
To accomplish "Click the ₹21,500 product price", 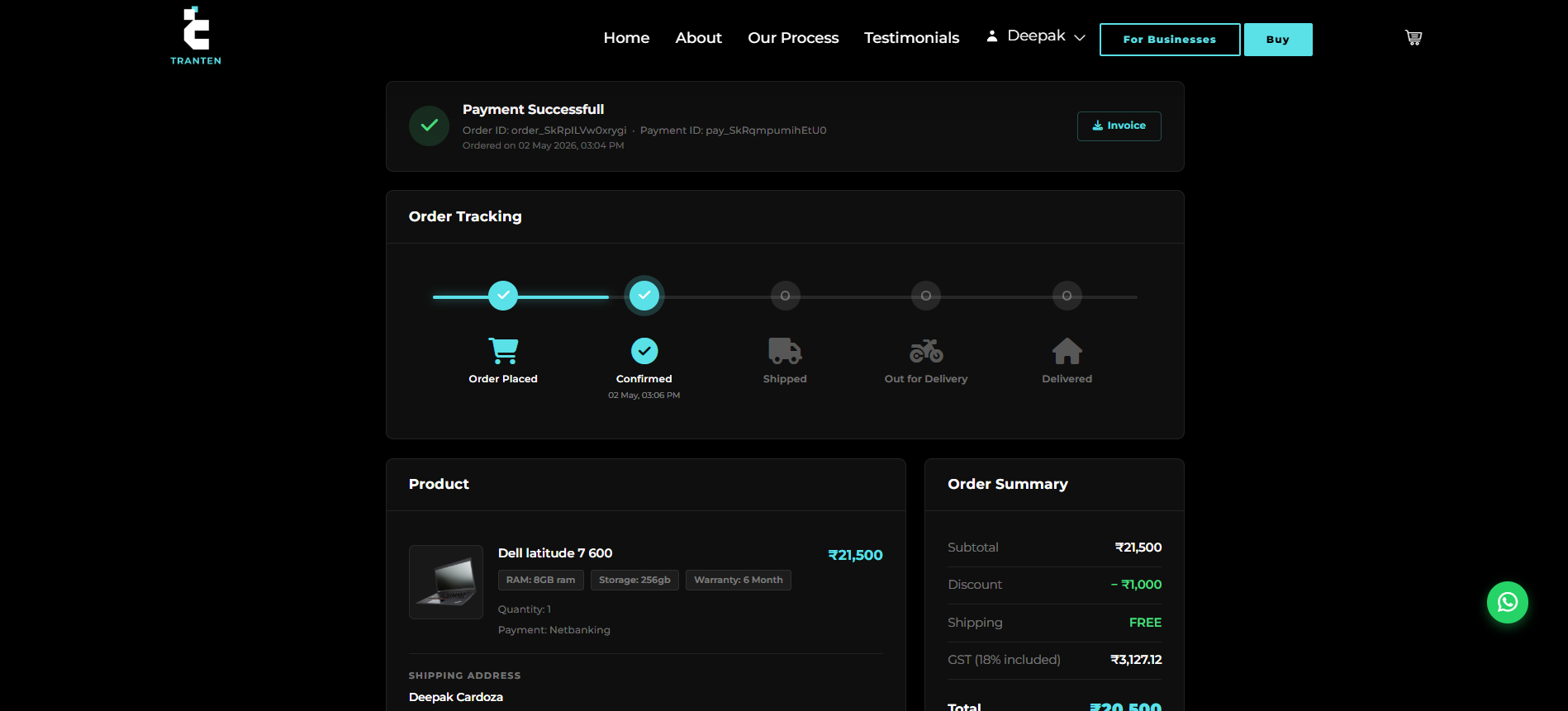I will pyautogui.click(x=855, y=555).
